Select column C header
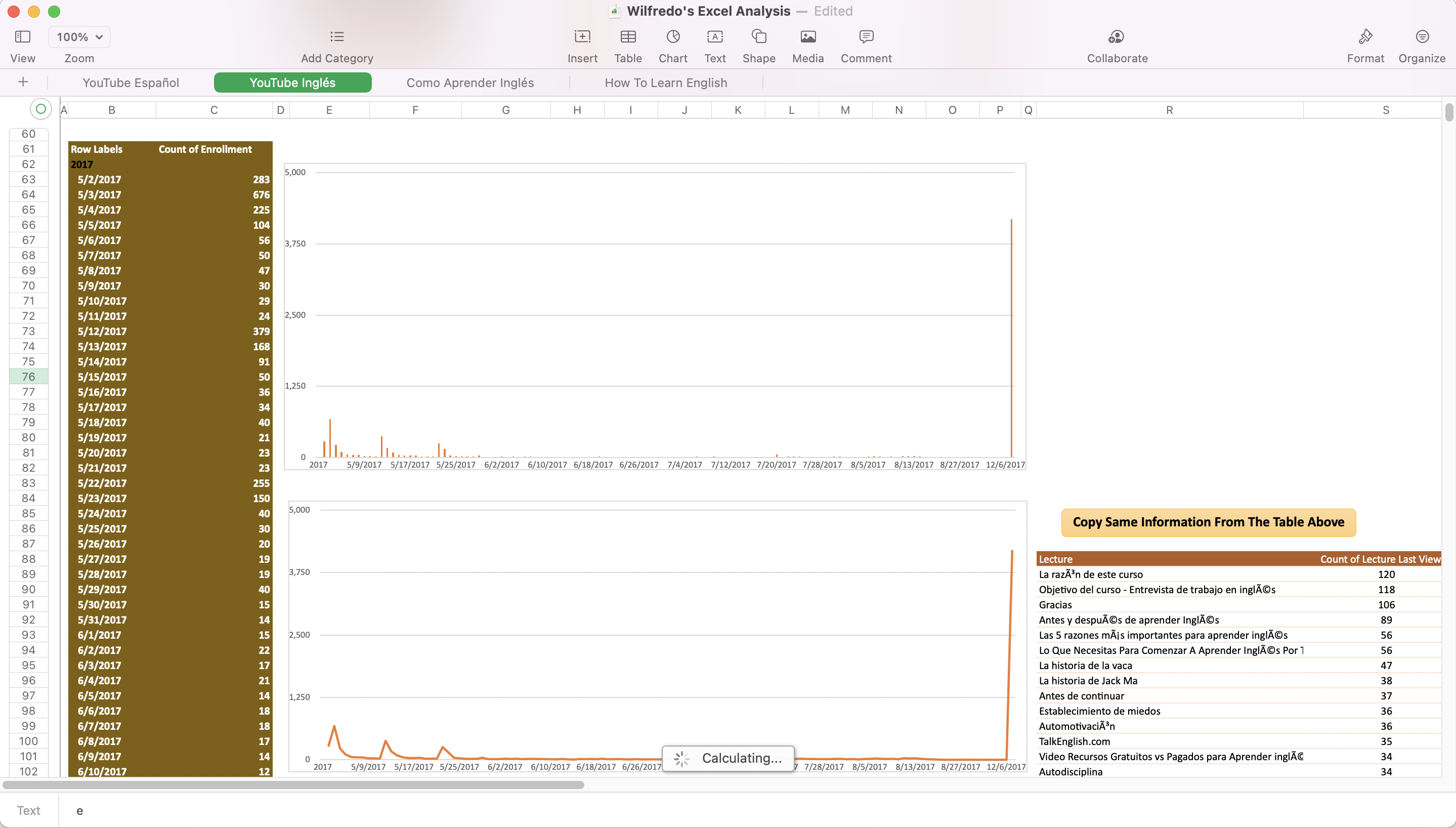 tap(213, 110)
